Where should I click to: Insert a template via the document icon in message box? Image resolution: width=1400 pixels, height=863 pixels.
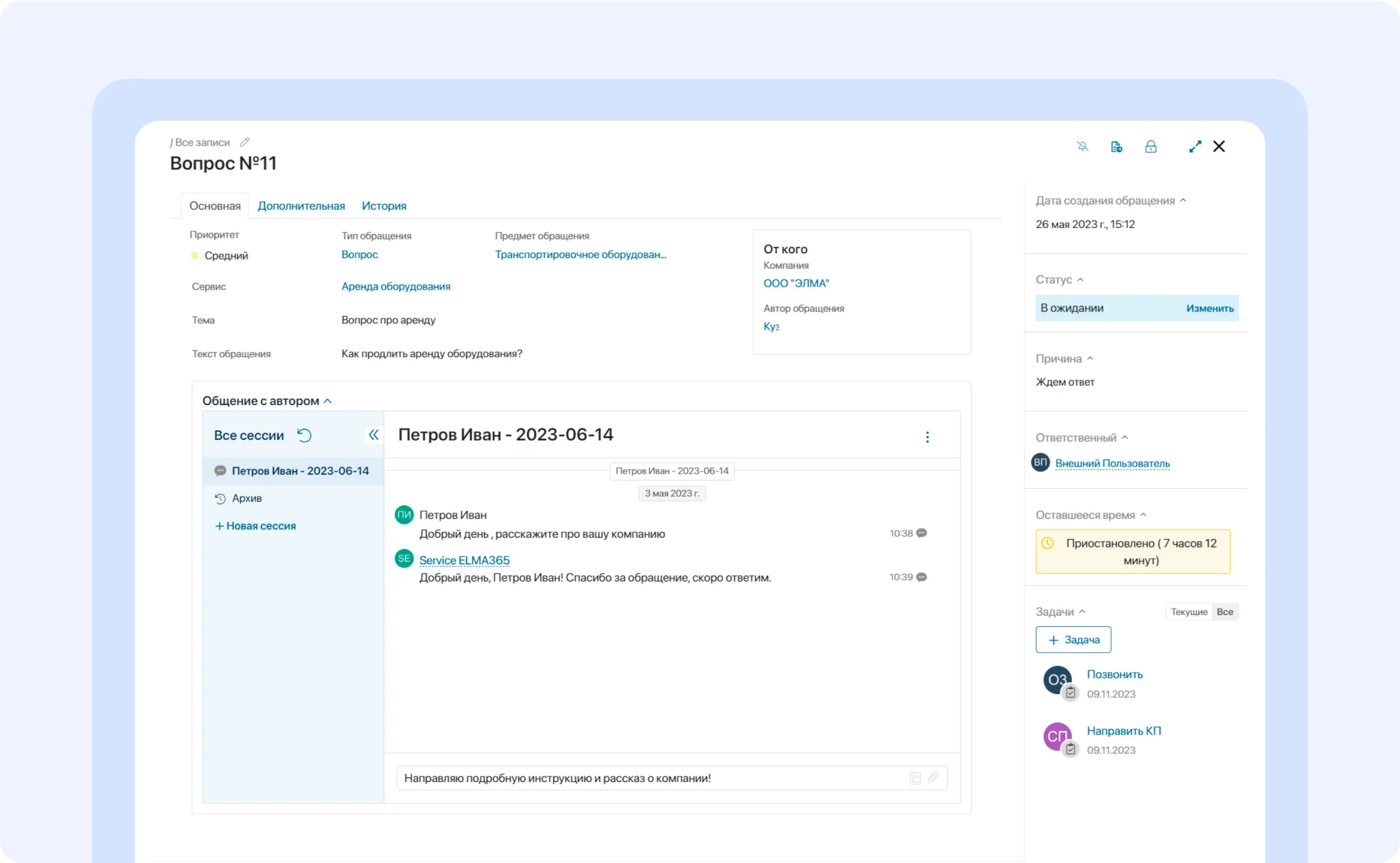click(915, 778)
